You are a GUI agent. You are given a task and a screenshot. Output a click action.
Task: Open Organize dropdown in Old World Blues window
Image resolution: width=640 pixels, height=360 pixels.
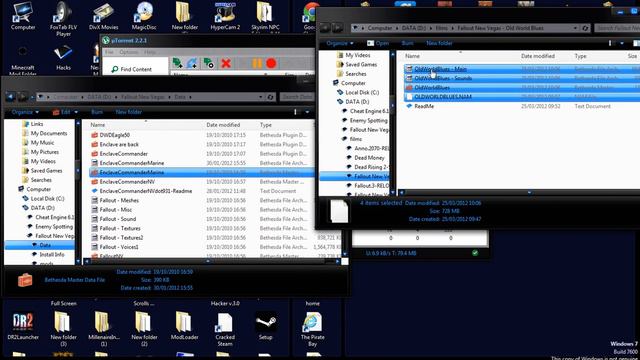[340, 43]
